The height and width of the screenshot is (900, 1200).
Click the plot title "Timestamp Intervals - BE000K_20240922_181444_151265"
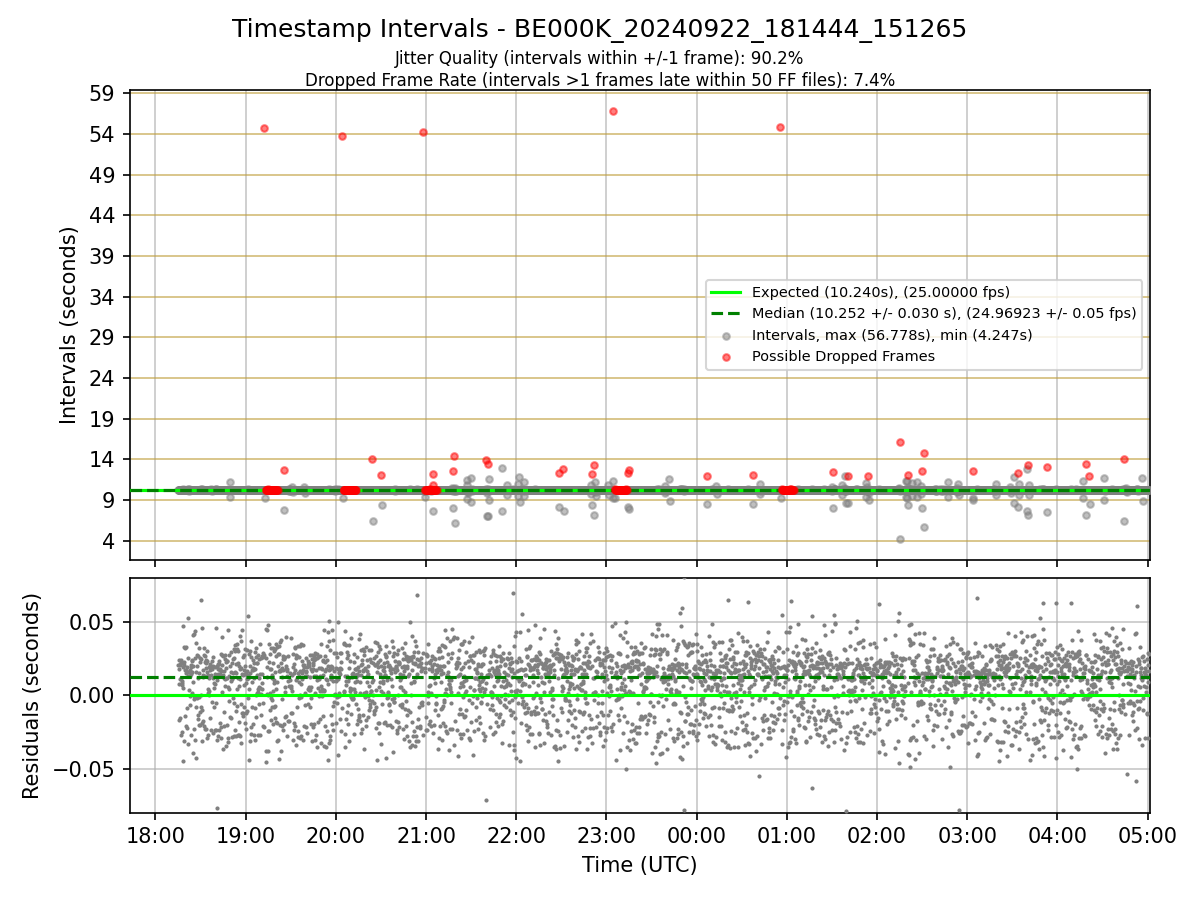point(599,29)
